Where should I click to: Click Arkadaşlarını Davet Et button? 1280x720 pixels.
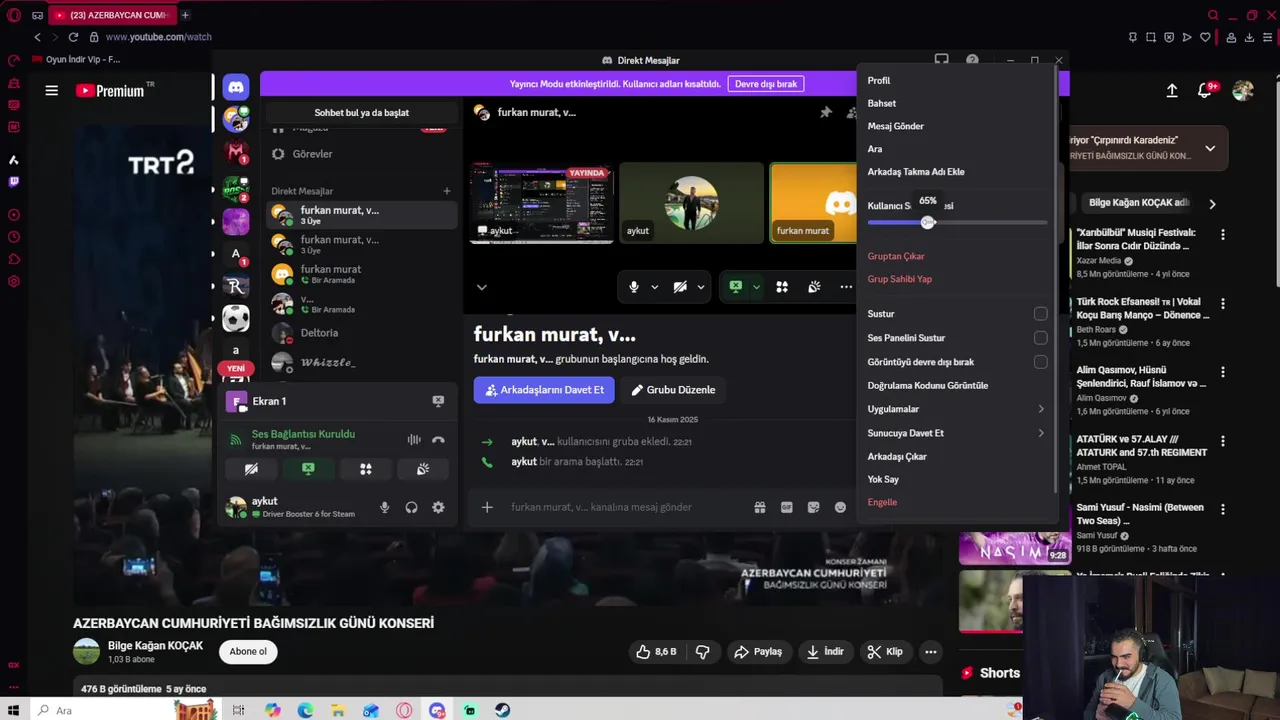[544, 390]
